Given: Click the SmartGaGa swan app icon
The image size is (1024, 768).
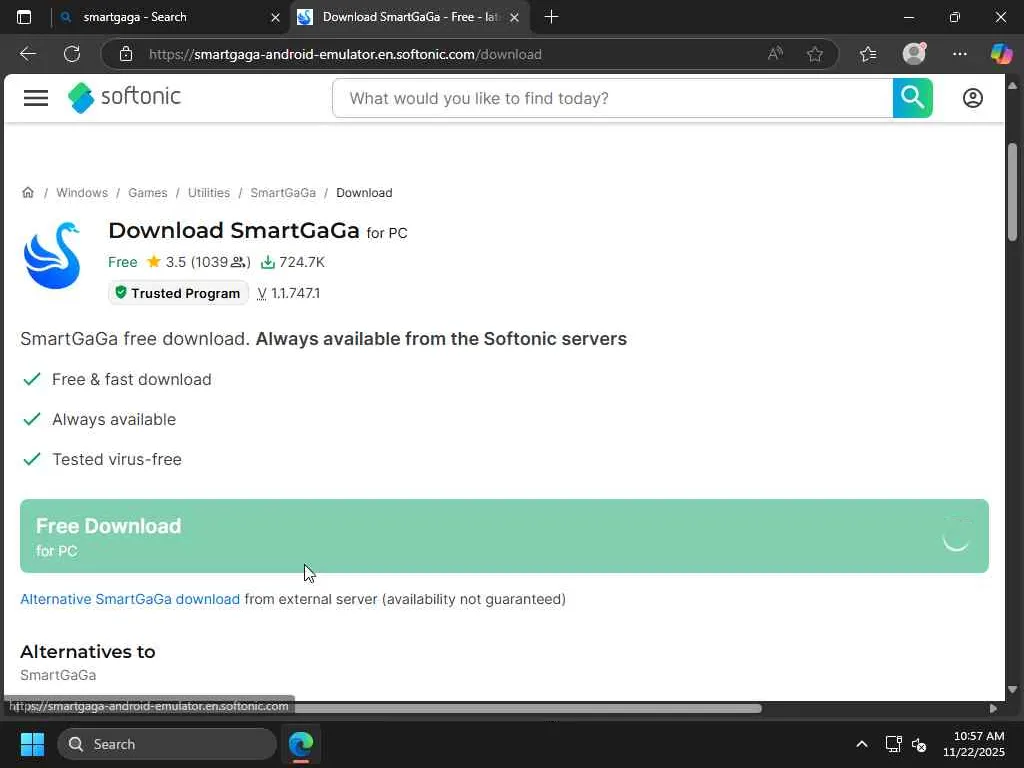Looking at the screenshot, I should pos(52,255).
